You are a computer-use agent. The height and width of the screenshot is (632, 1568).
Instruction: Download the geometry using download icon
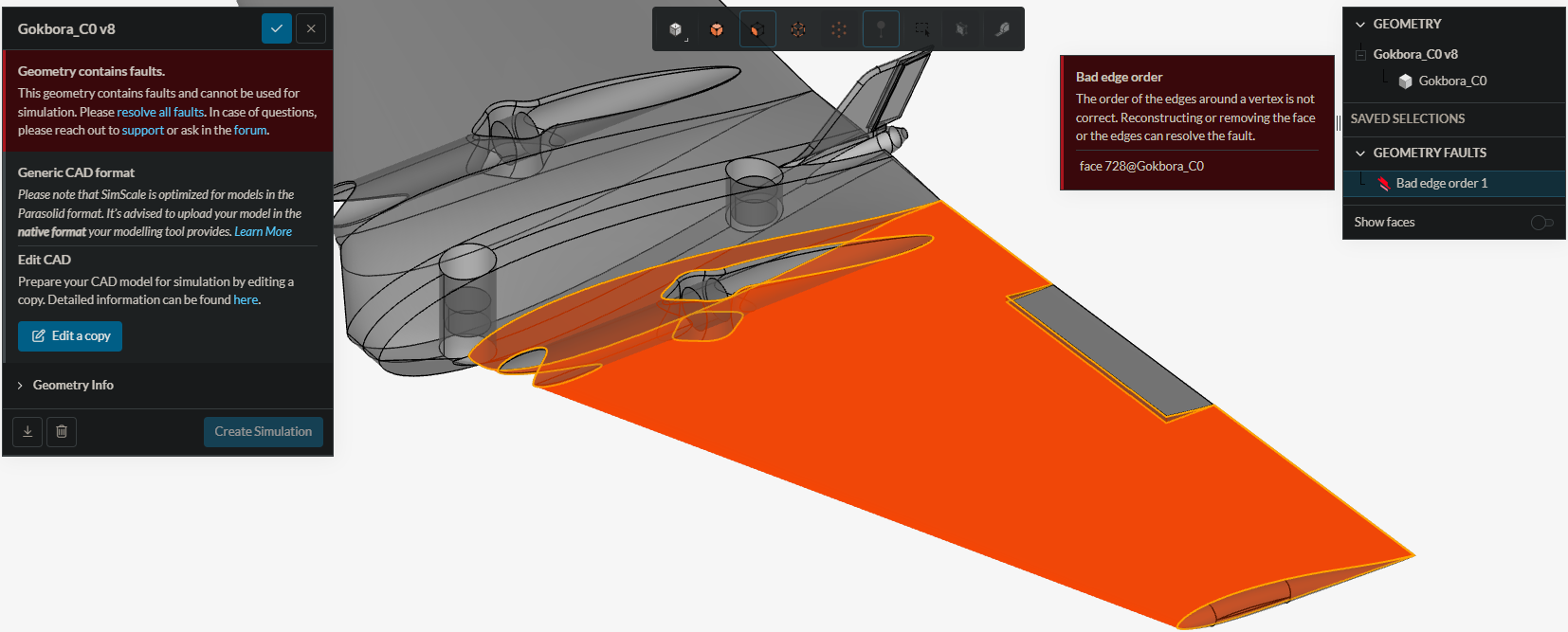coord(27,431)
